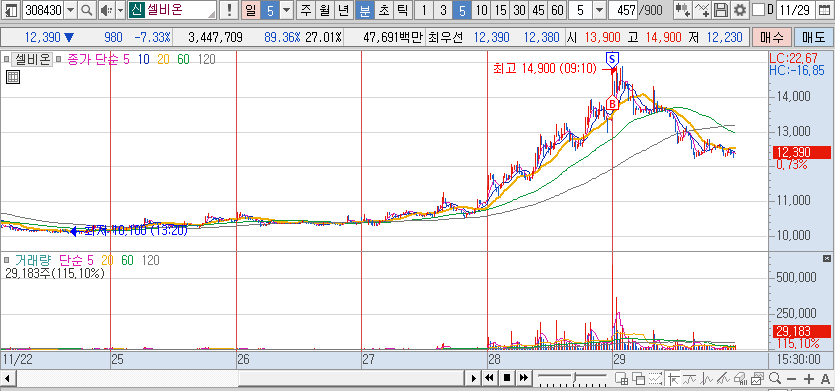Screen dimensions: 835x391
Task: Toggle volume indicator square beside 거래량
Action: (x=6, y=260)
